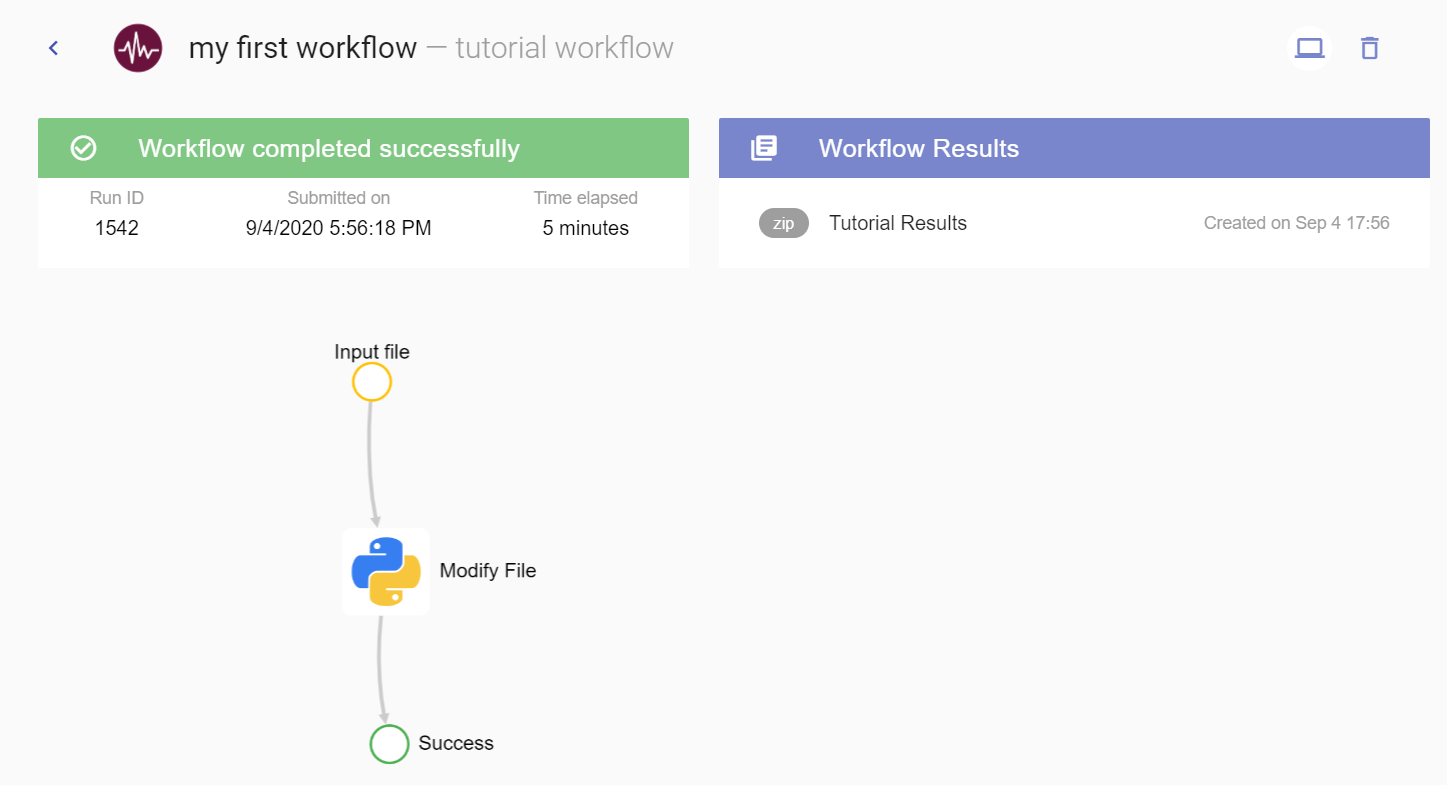
Task: Click the success checkmark circle icon
Action: pyautogui.click(x=84, y=149)
